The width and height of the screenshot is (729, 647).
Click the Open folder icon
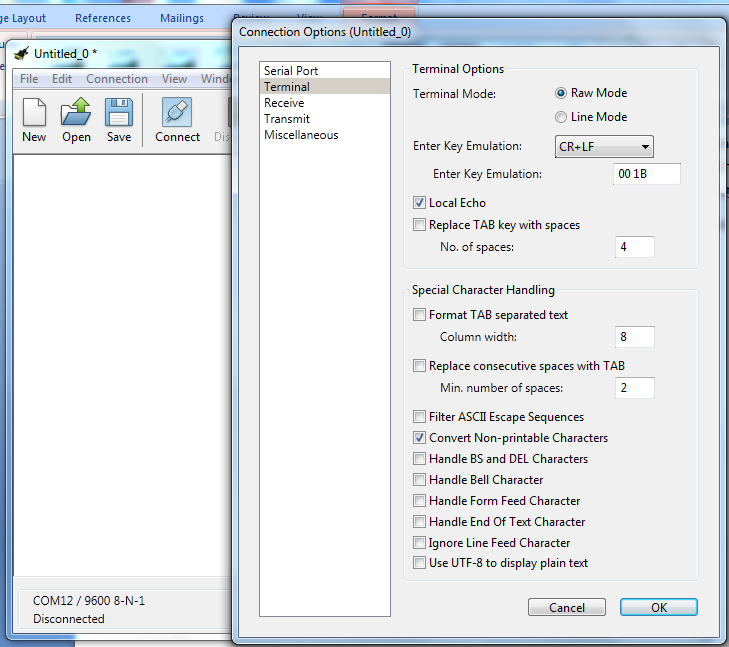(x=76, y=112)
